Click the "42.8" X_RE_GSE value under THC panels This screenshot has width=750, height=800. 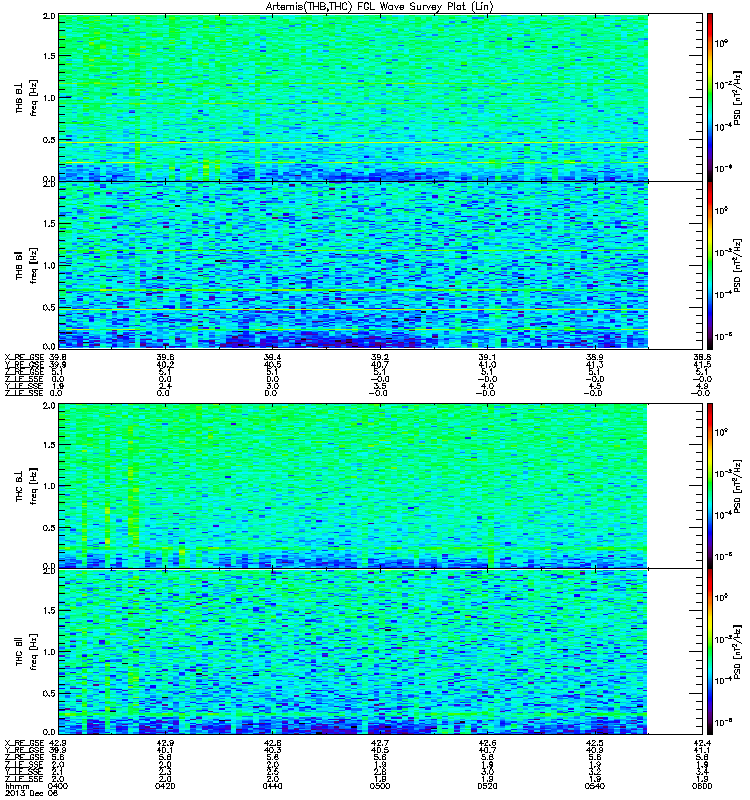[272, 743]
